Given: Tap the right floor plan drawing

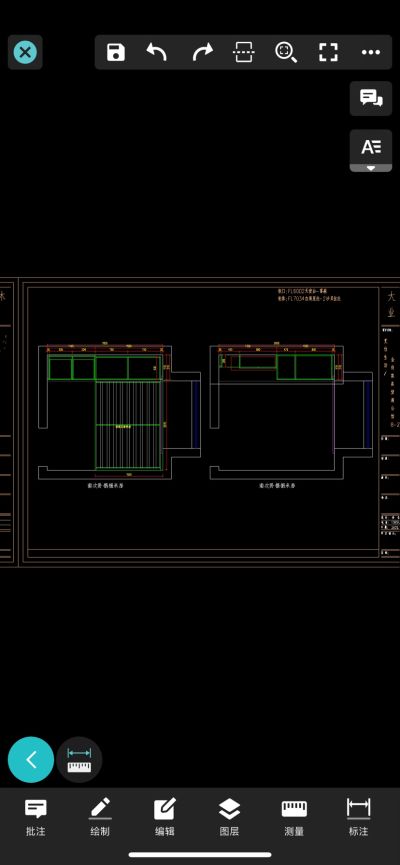Looking at the screenshot, I should coord(291,413).
